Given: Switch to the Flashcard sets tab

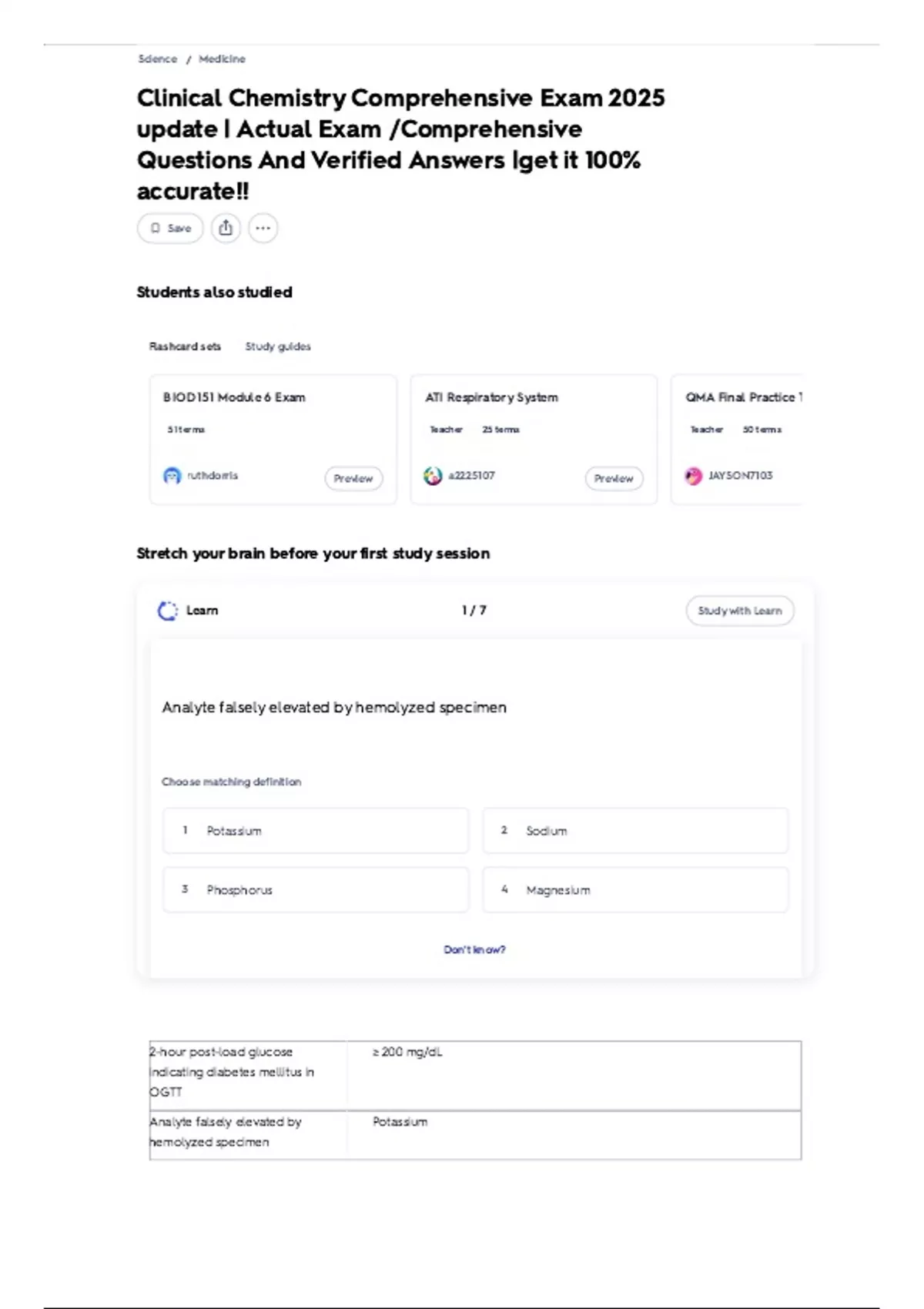Looking at the screenshot, I should point(185,346).
